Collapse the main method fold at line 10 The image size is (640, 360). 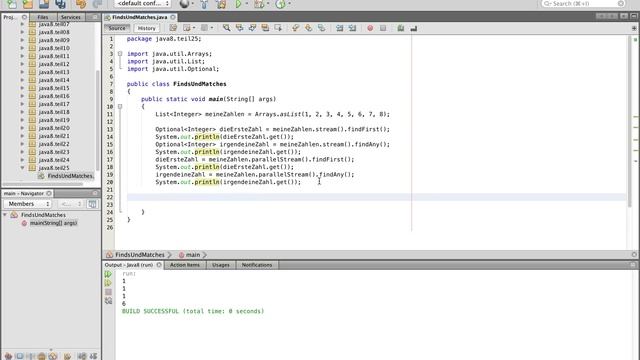[x=120, y=107]
